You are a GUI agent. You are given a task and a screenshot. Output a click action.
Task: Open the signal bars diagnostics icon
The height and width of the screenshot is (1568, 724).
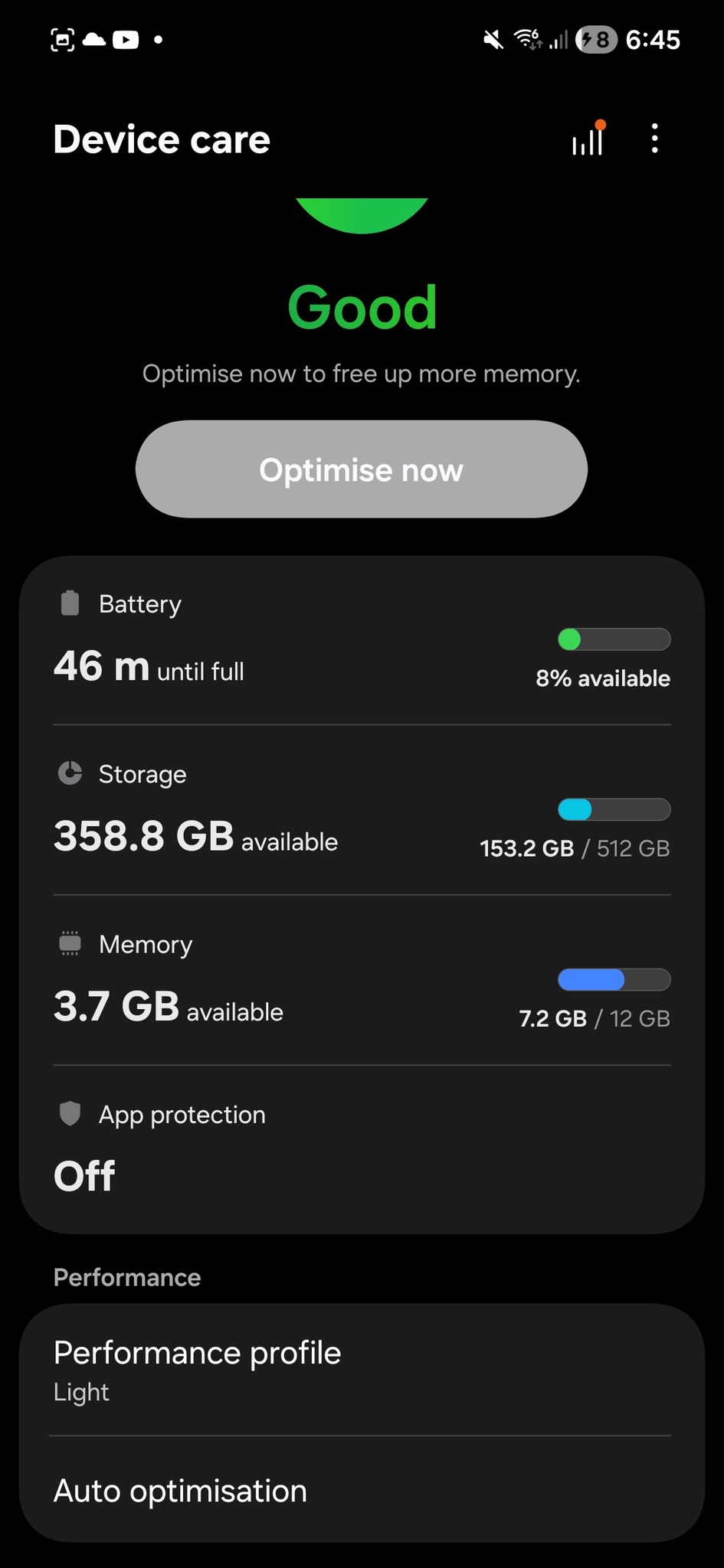(x=588, y=139)
